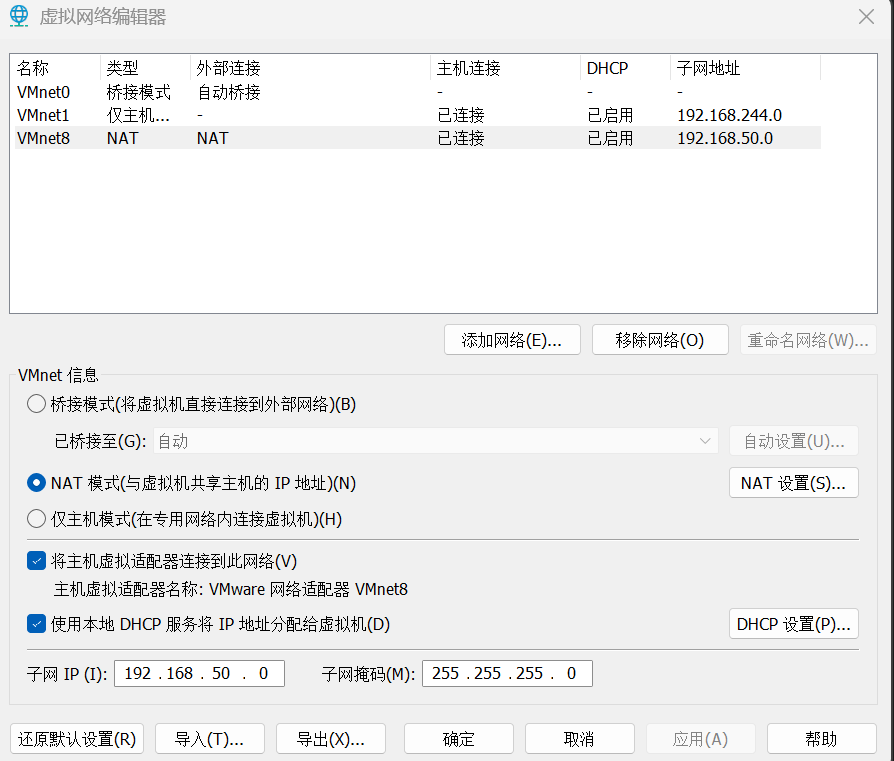The width and height of the screenshot is (894, 761).
Task: Toggle 使用本地 DHCP 服务 checkbox
Action: (36, 624)
